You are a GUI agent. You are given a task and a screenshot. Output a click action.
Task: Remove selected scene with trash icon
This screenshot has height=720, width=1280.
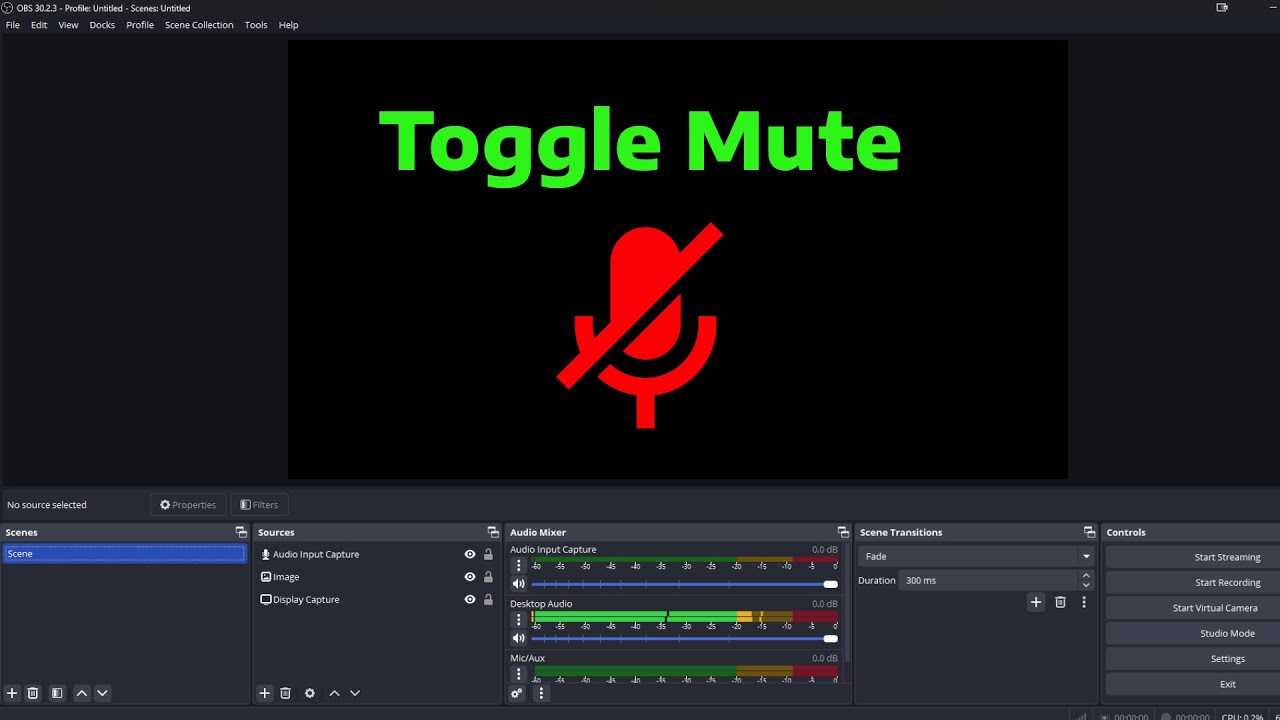coord(33,693)
